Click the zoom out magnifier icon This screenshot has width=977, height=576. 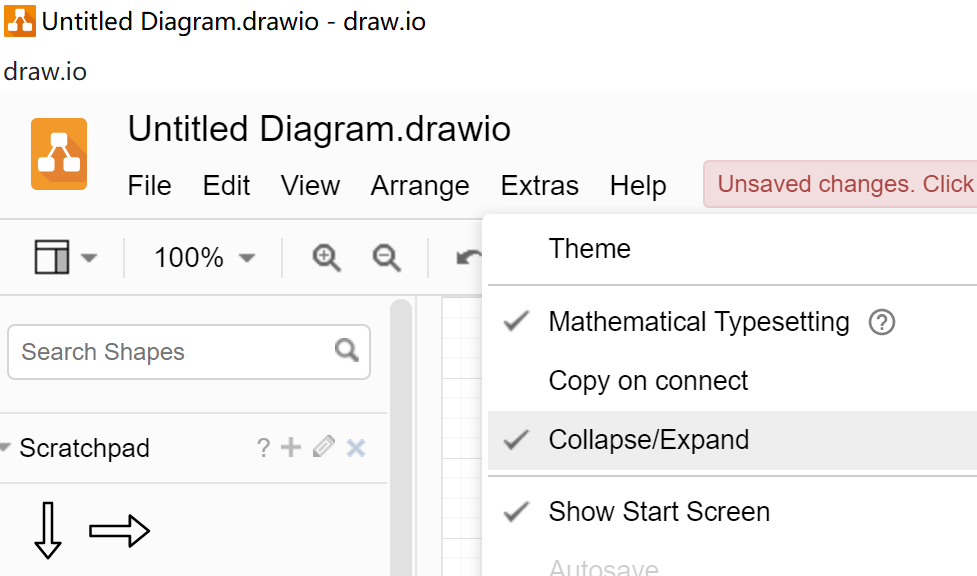[386, 257]
